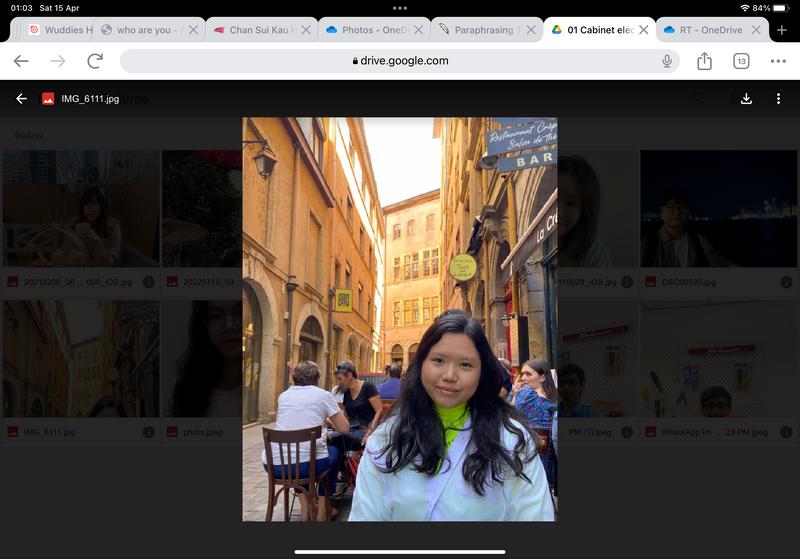
Task: Open the browser three-dot menu
Action: pyautogui.click(x=778, y=61)
